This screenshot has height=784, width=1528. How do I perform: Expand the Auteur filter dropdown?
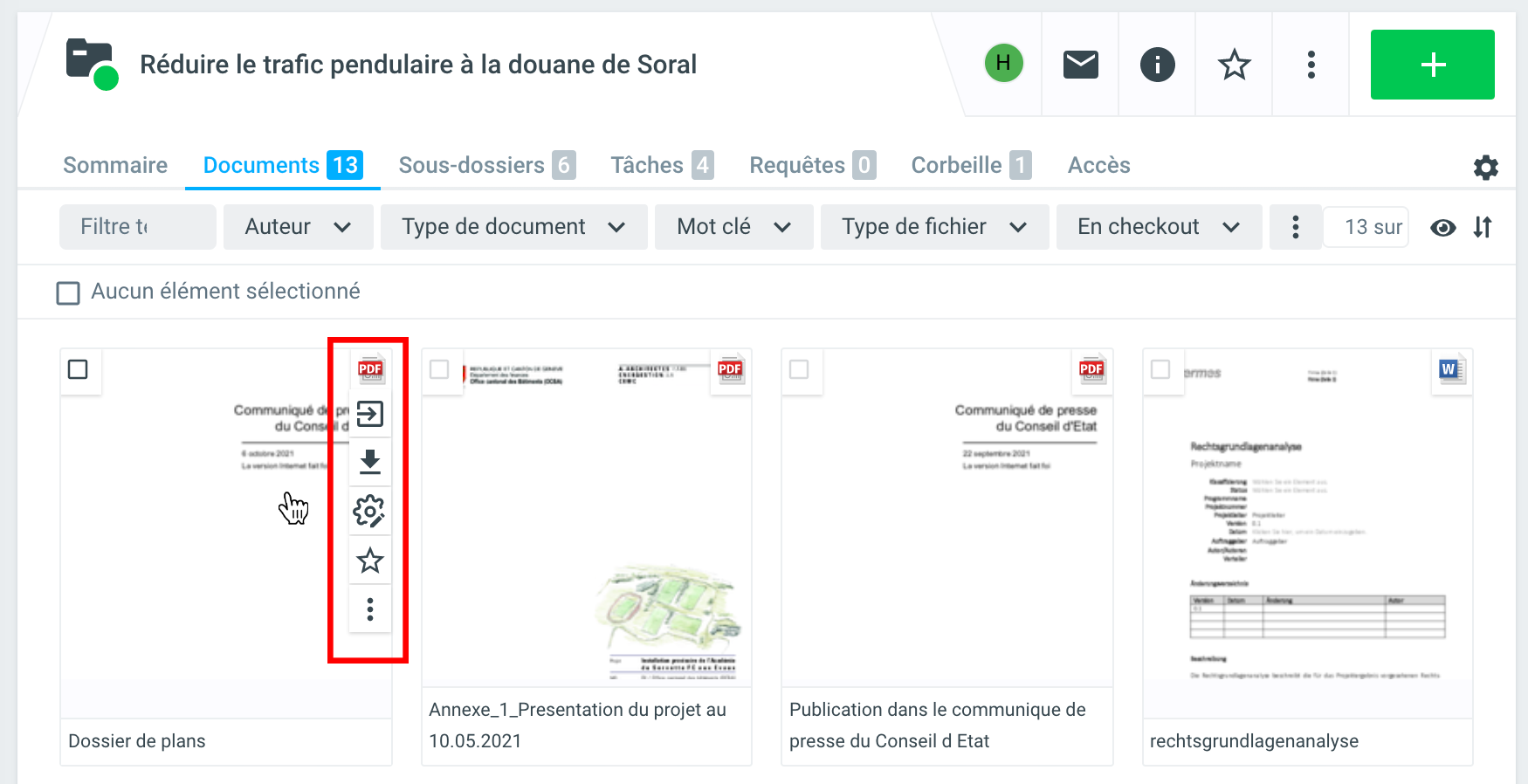tap(298, 227)
